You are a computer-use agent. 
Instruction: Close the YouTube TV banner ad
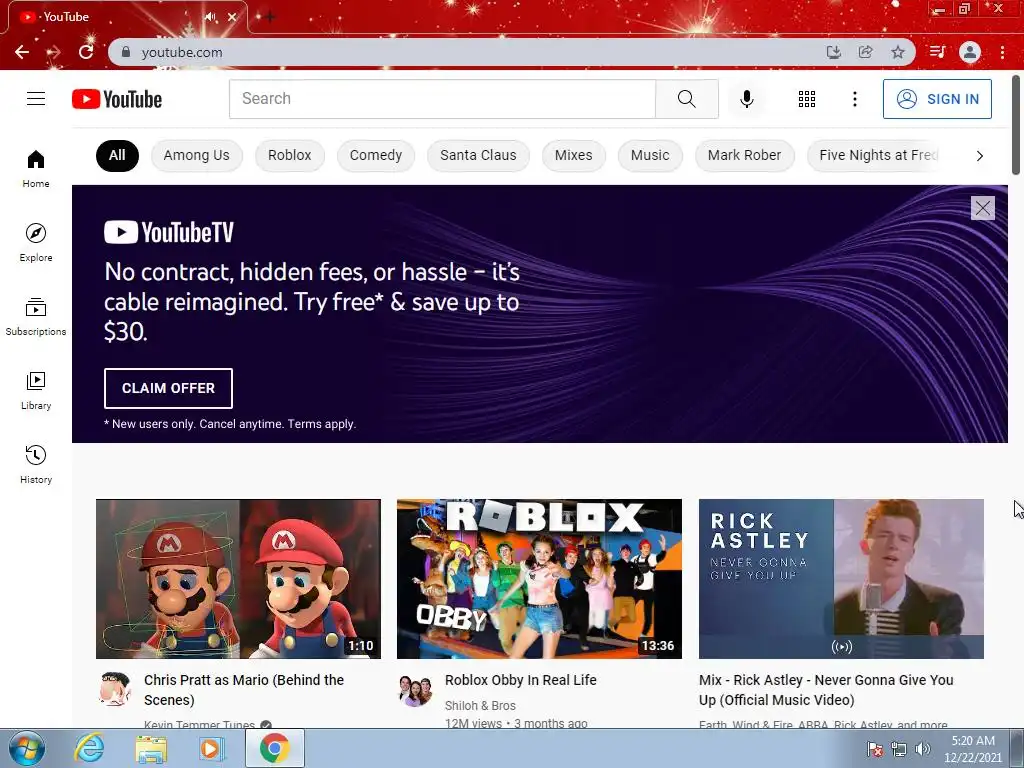(x=982, y=208)
